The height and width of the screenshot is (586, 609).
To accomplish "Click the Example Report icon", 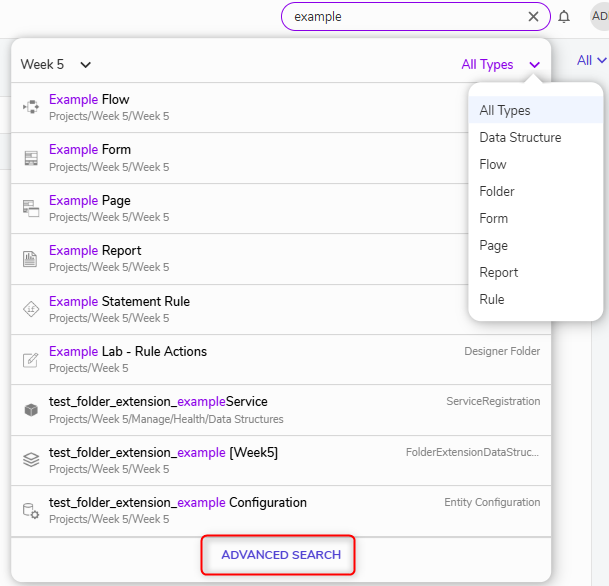I will (30, 259).
